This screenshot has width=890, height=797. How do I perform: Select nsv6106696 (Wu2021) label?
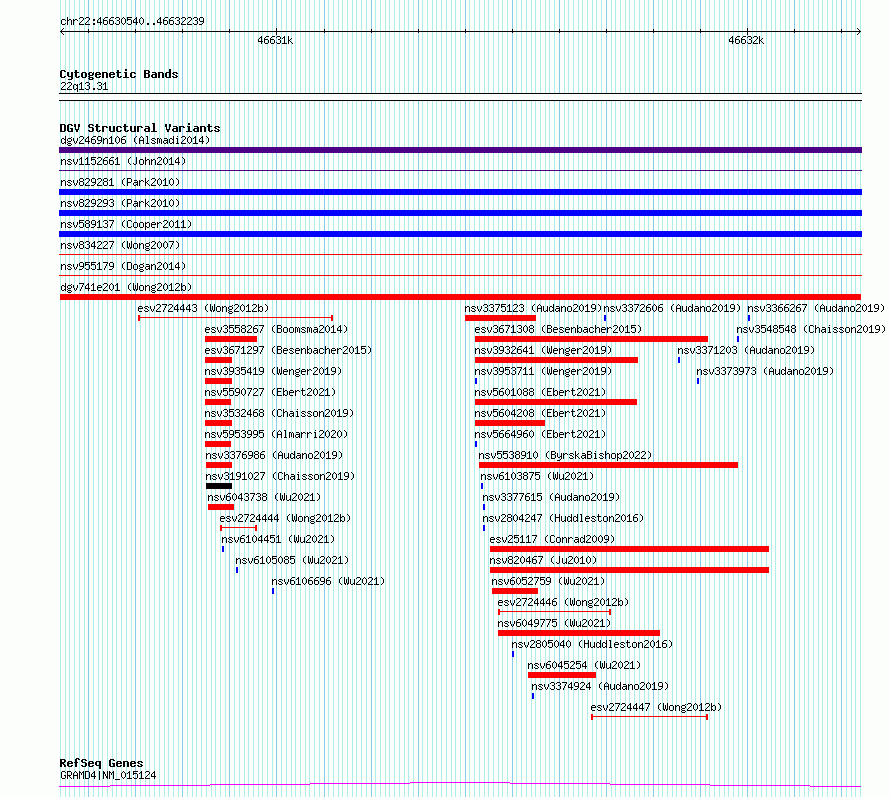point(328,581)
